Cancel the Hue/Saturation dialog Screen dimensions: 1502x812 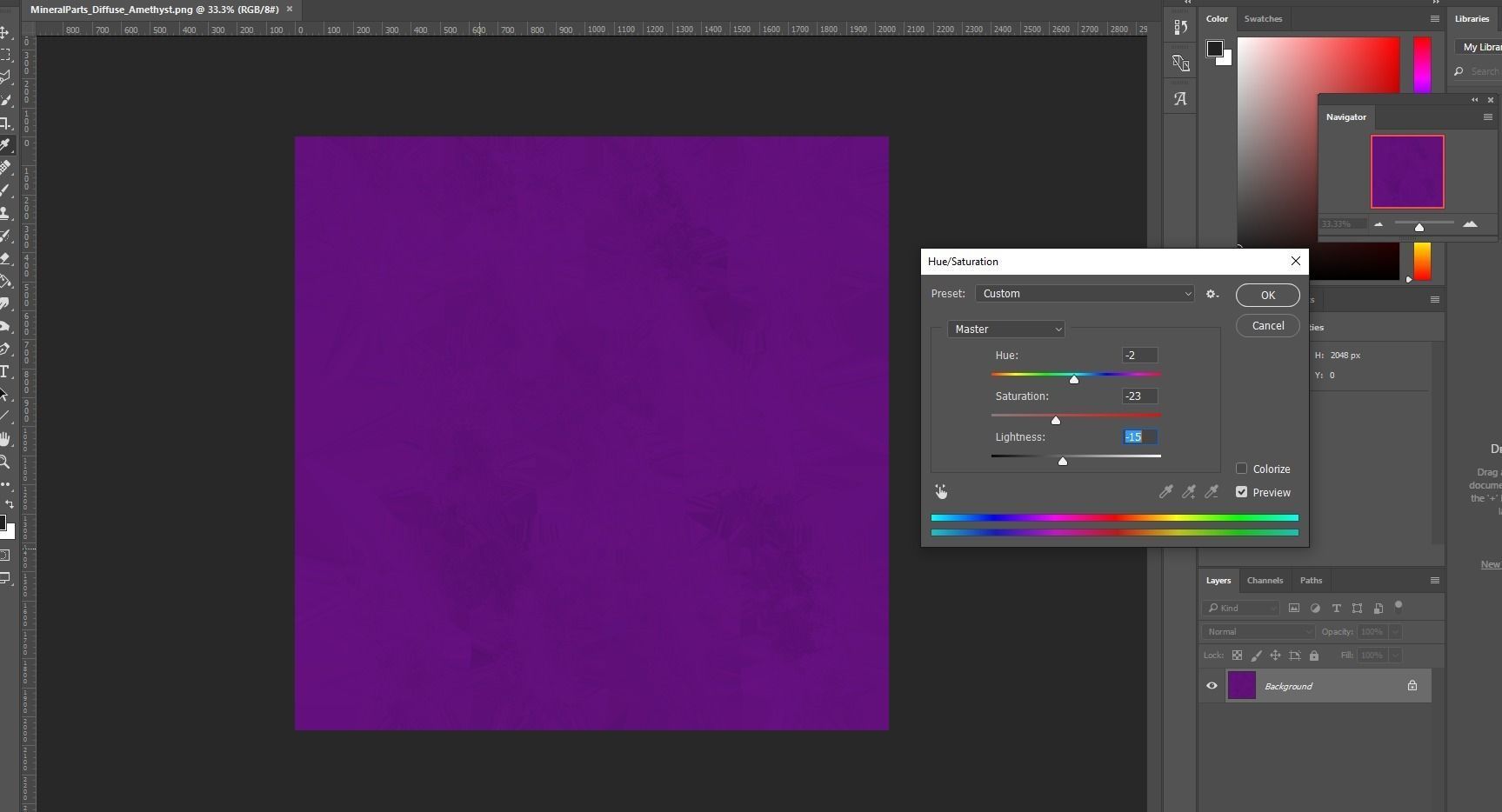tap(1268, 326)
